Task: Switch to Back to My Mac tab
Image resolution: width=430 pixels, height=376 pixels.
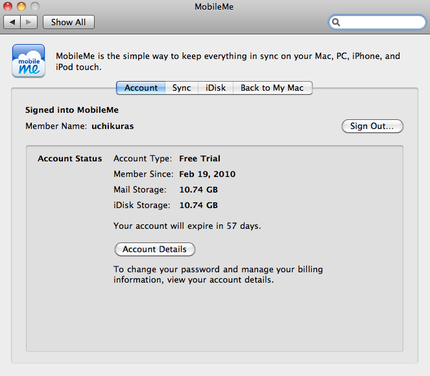Action: click(x=272, y=88)
